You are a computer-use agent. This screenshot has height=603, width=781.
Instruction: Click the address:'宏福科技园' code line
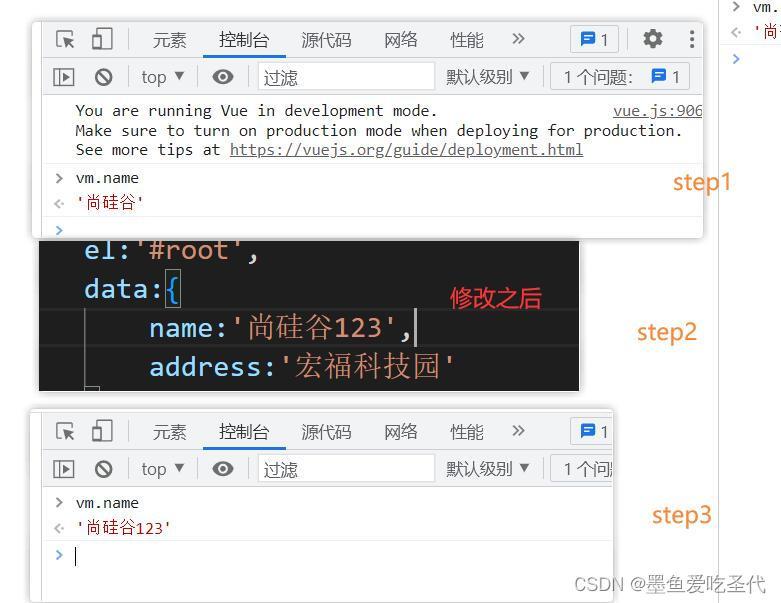tap(301, 366)
